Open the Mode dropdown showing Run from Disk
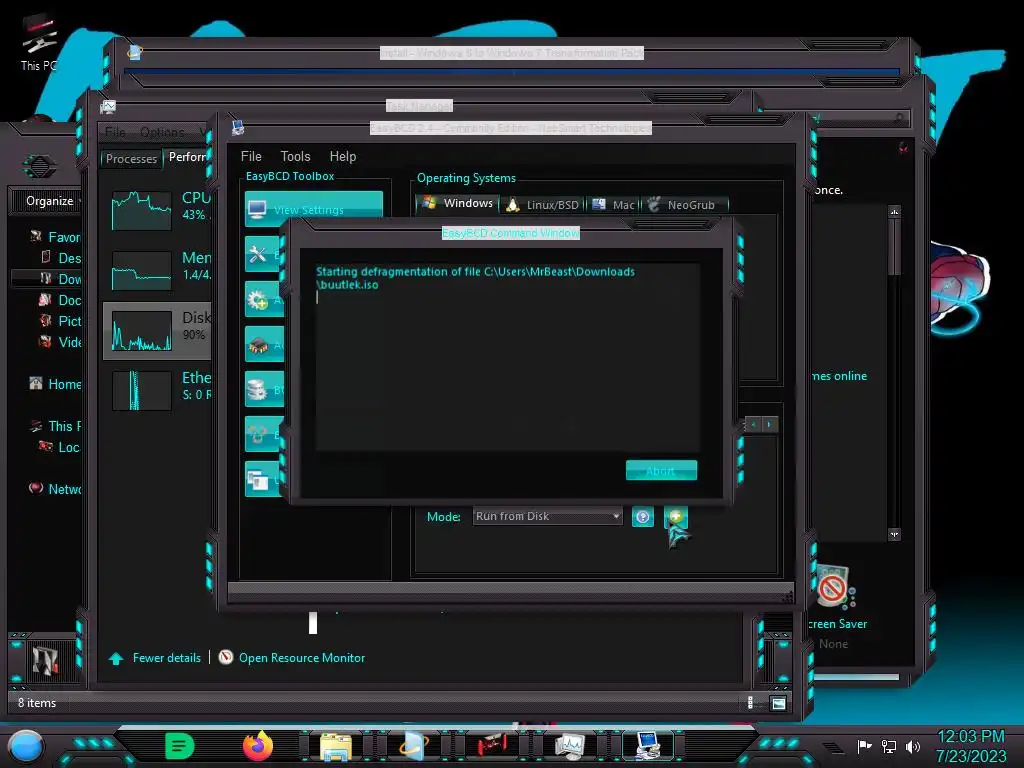The height and width of the screenshot is (768, 1024). point(547,516)
